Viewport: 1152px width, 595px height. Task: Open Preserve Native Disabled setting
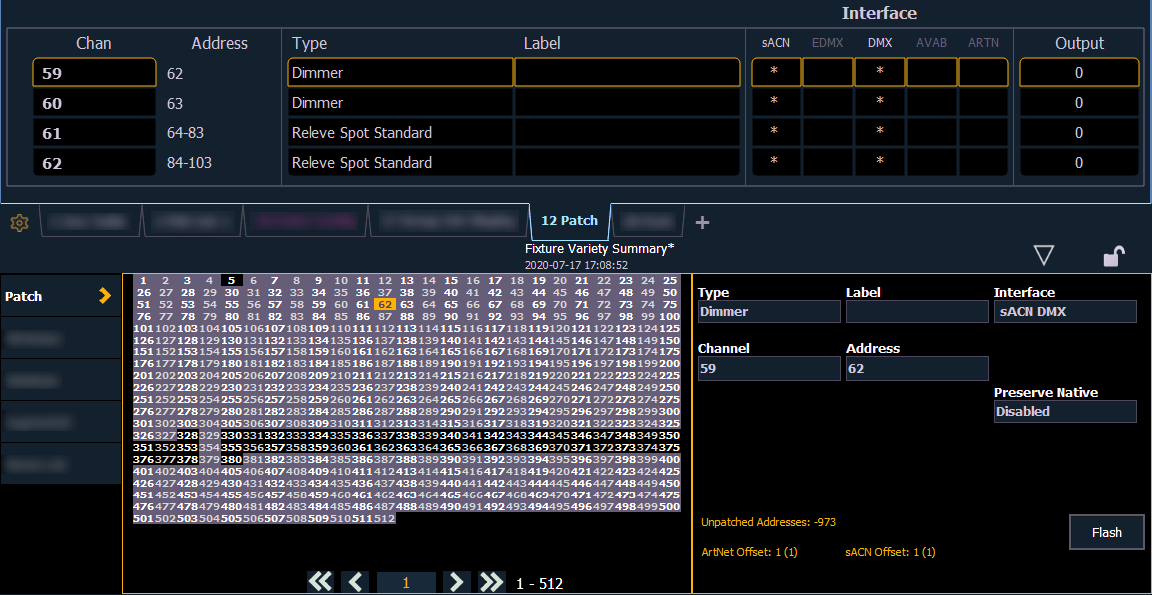pyautogui.click(x=1065, y=411)
